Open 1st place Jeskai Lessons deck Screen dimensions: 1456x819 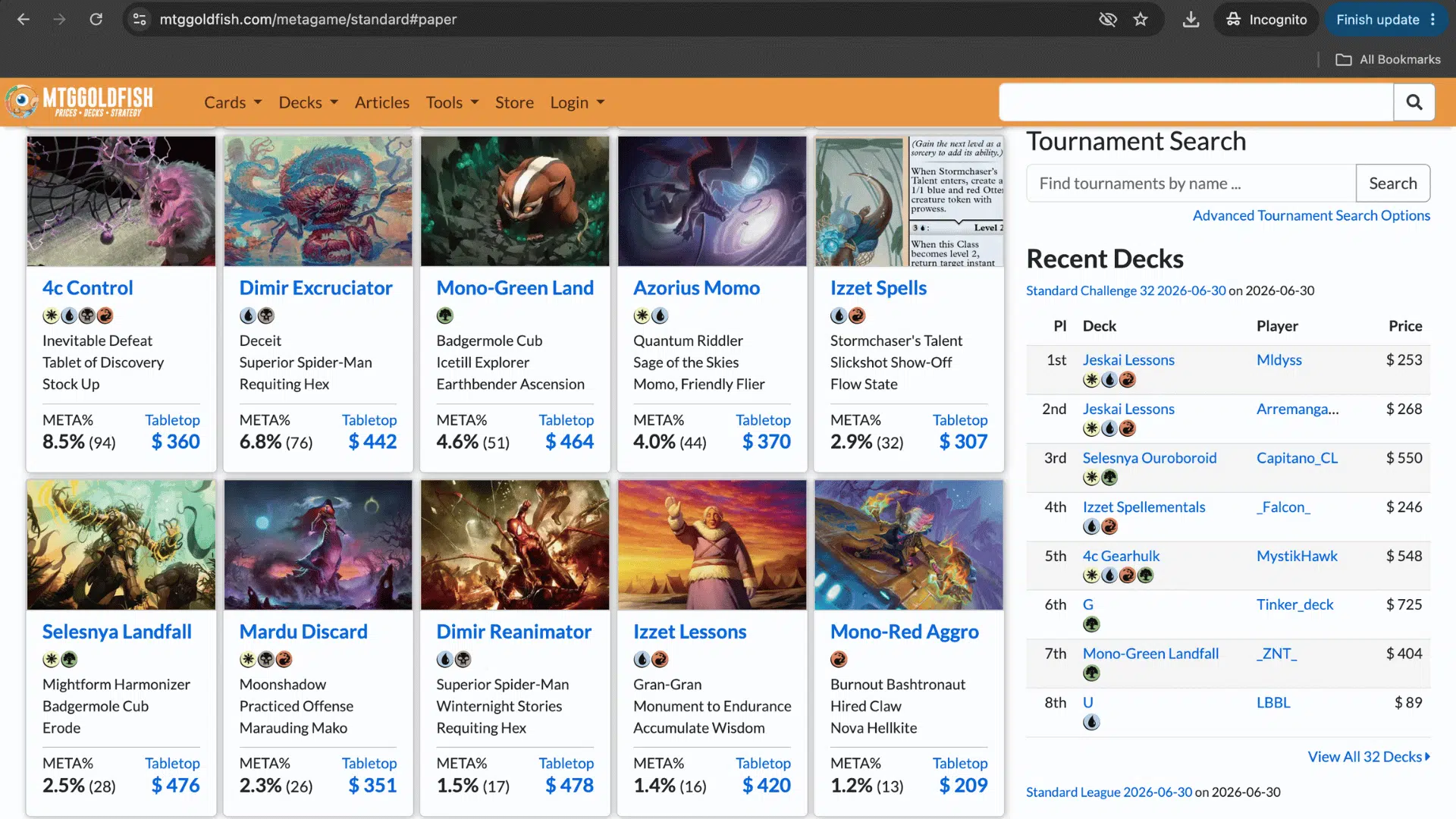(x=1128, y=359)
